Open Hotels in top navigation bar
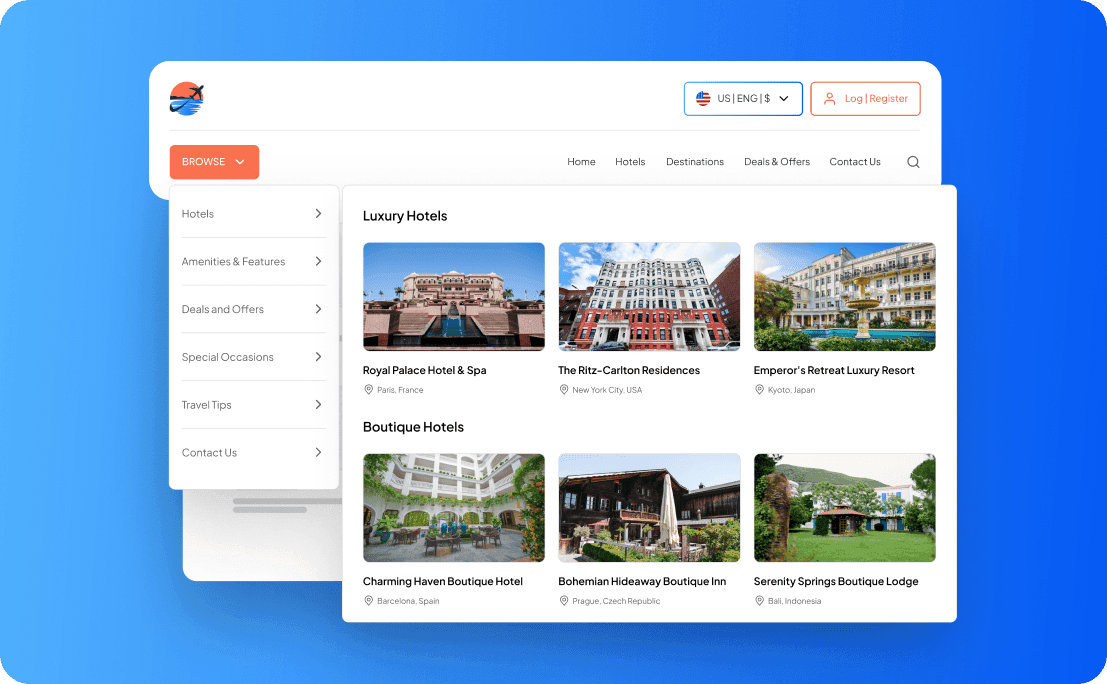This screenshot has height=684, width=1107. pos(630,162)
